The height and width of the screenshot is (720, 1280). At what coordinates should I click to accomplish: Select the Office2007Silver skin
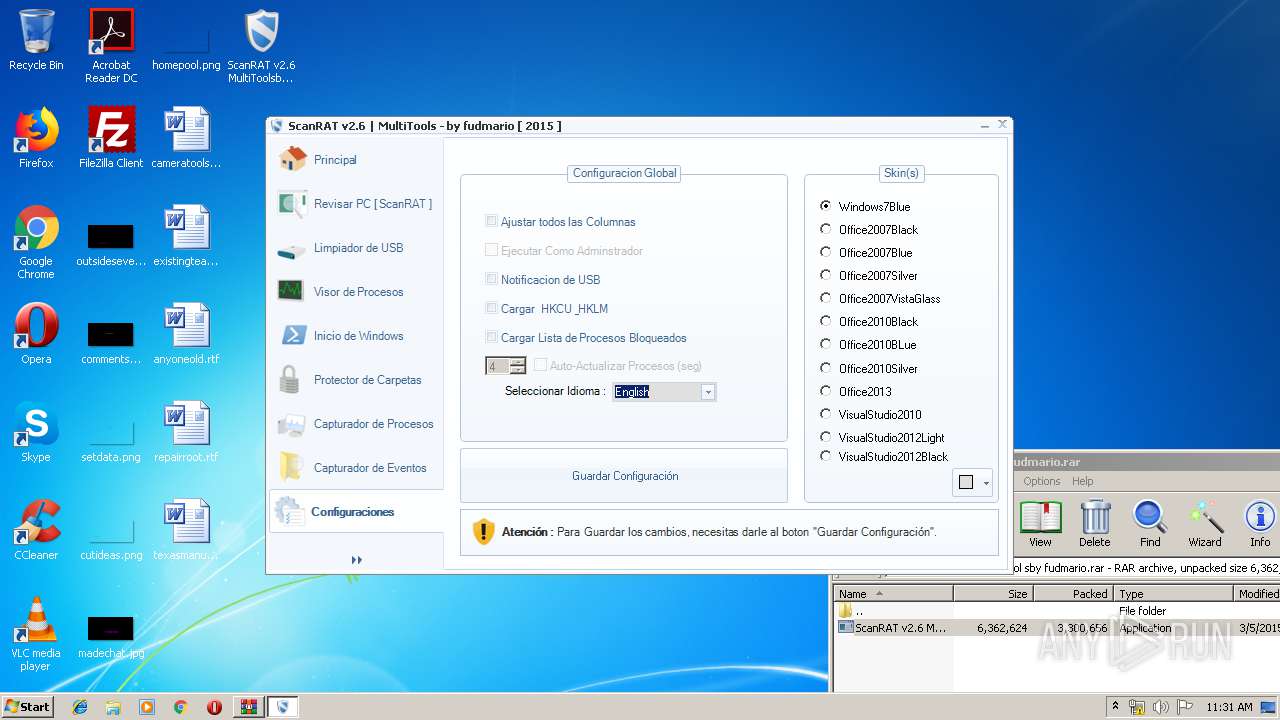click(825, 275)
